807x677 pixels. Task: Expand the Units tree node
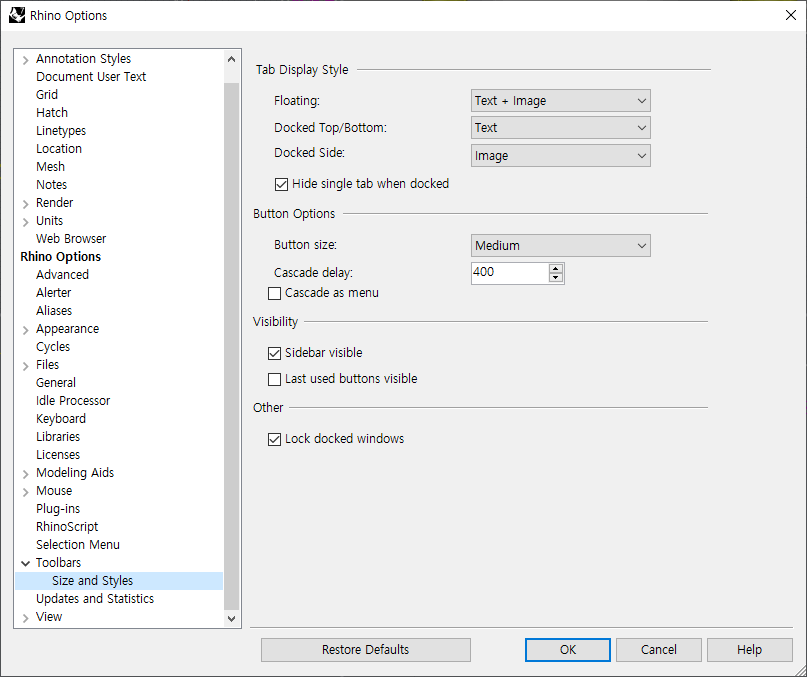click(25, 222)
